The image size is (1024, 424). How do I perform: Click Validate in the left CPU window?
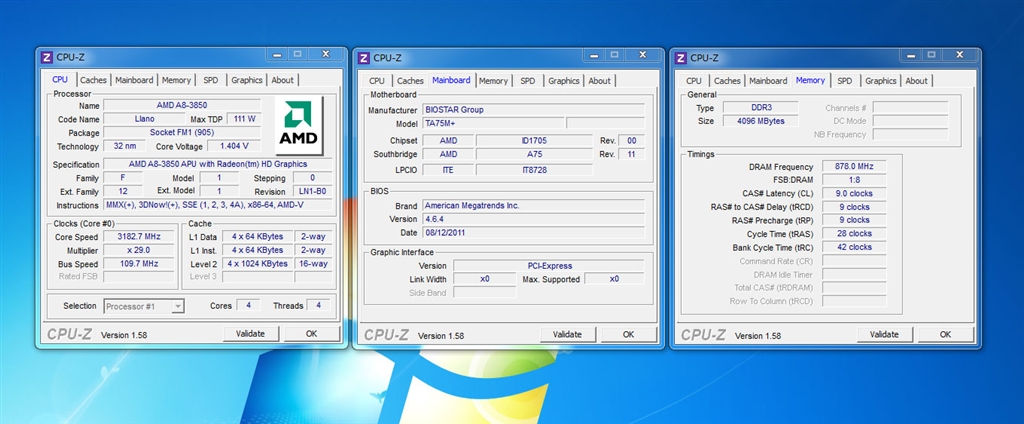[x=251, y=334]
